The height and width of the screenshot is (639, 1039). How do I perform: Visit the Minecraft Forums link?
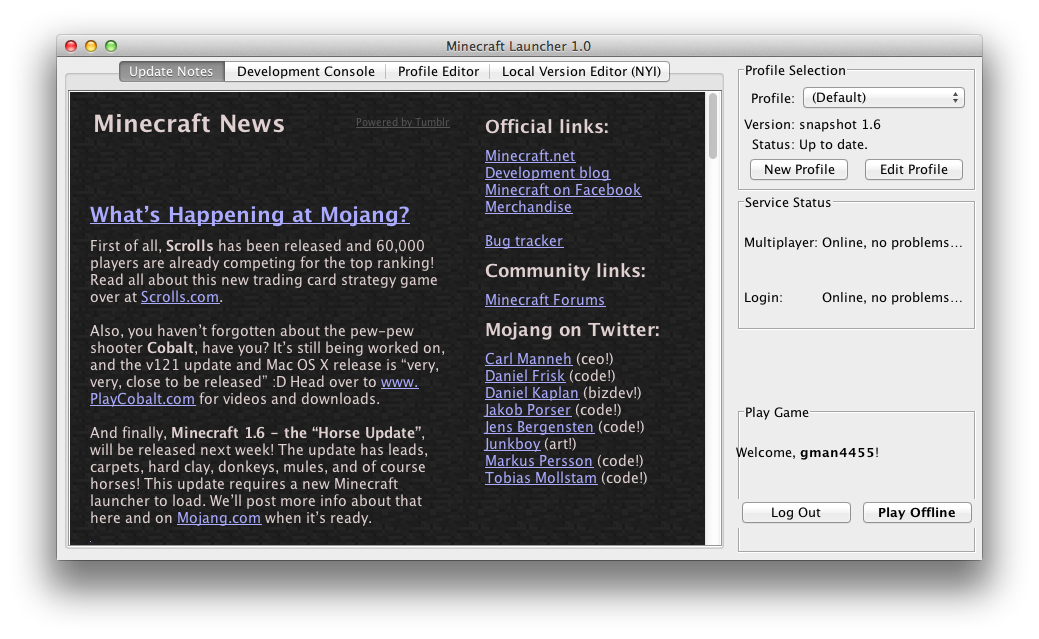(545, 300)
